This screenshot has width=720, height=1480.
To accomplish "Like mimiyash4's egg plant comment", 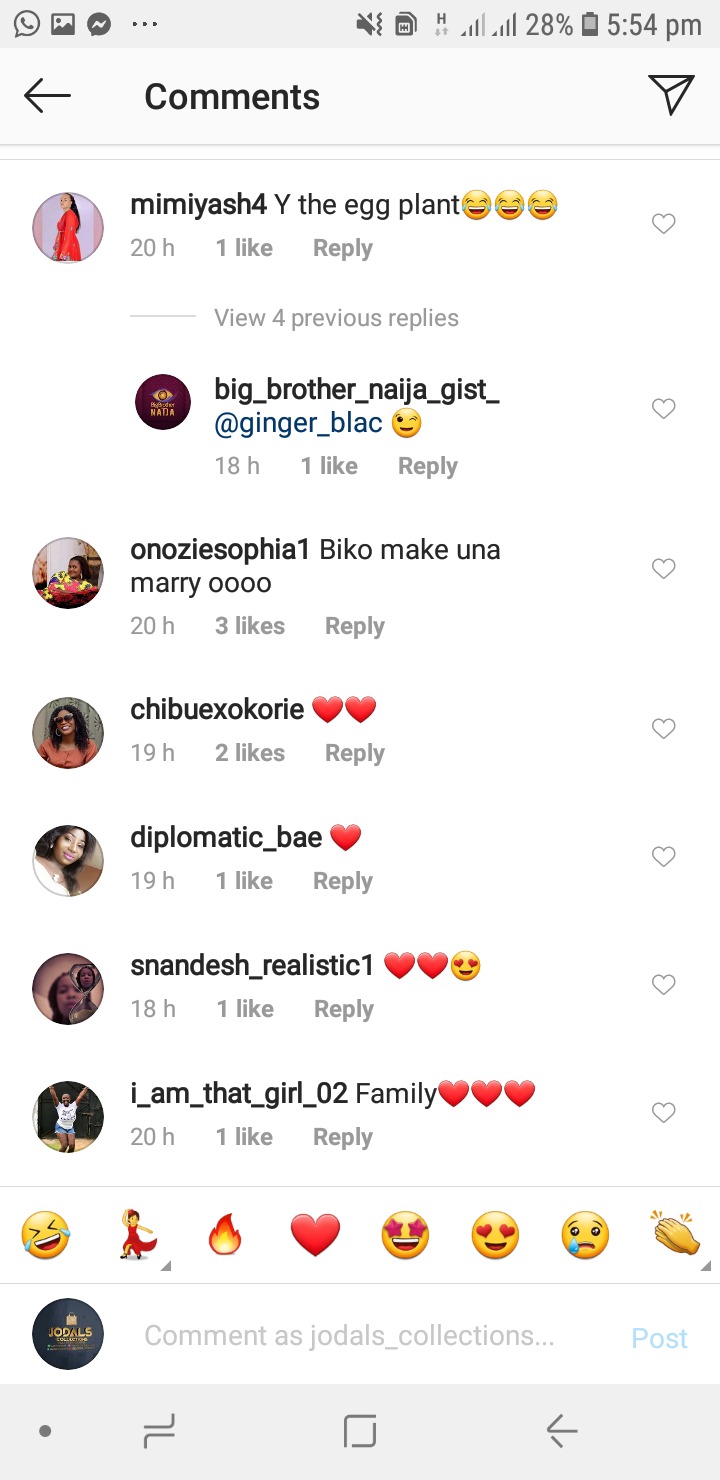I will coord(663,224).
